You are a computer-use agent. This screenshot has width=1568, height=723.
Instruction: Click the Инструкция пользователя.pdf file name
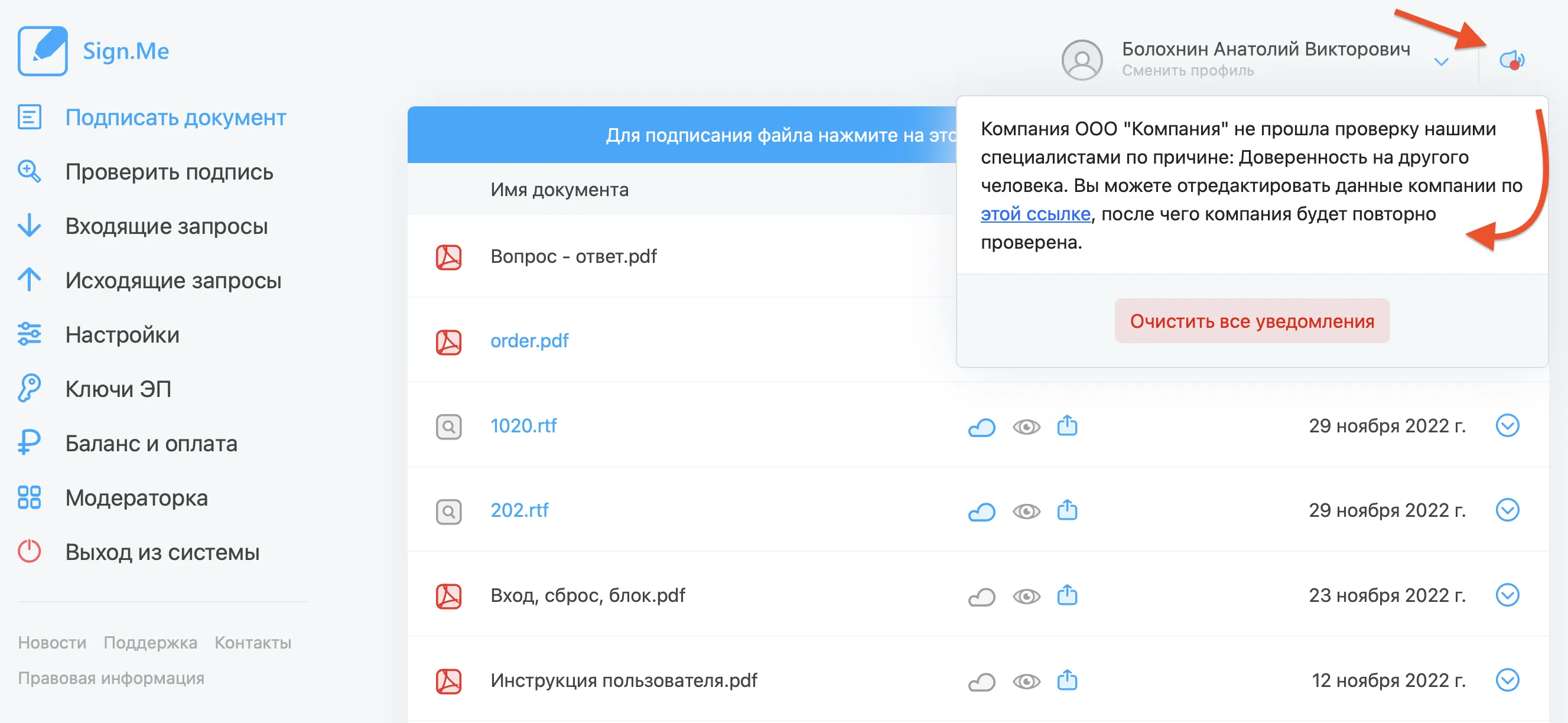623,680
